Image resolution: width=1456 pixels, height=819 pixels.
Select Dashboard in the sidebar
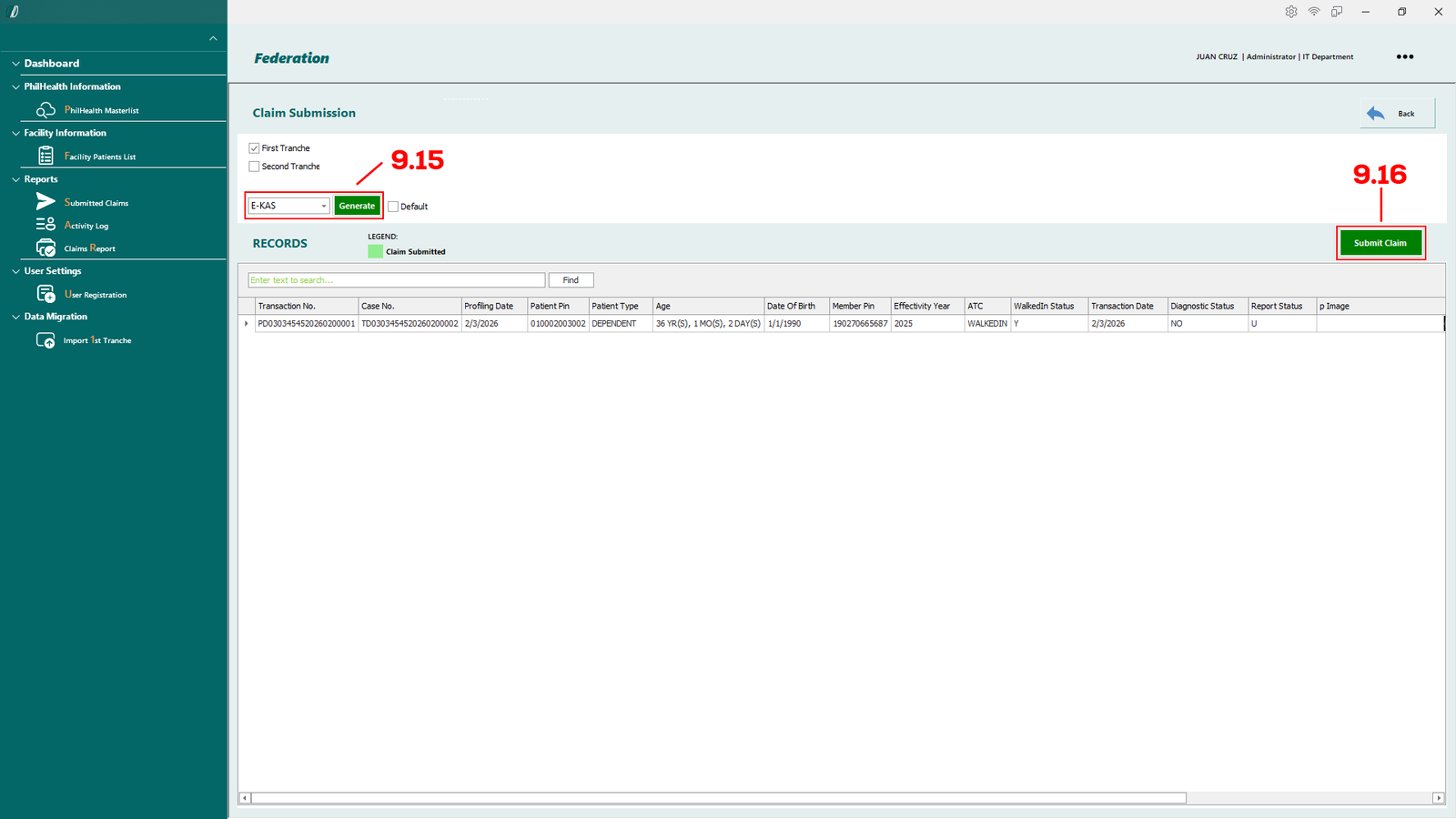point(52,64)
